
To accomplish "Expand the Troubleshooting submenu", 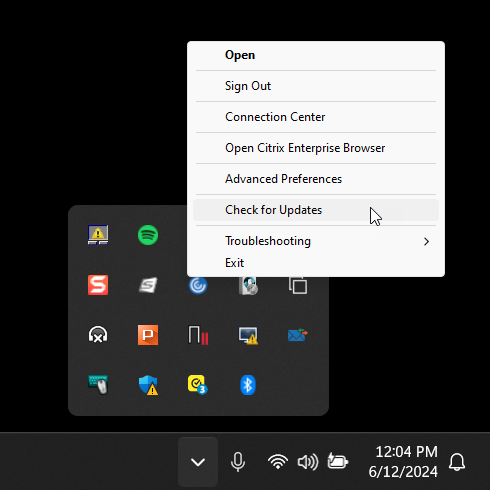I will [316, 241].
